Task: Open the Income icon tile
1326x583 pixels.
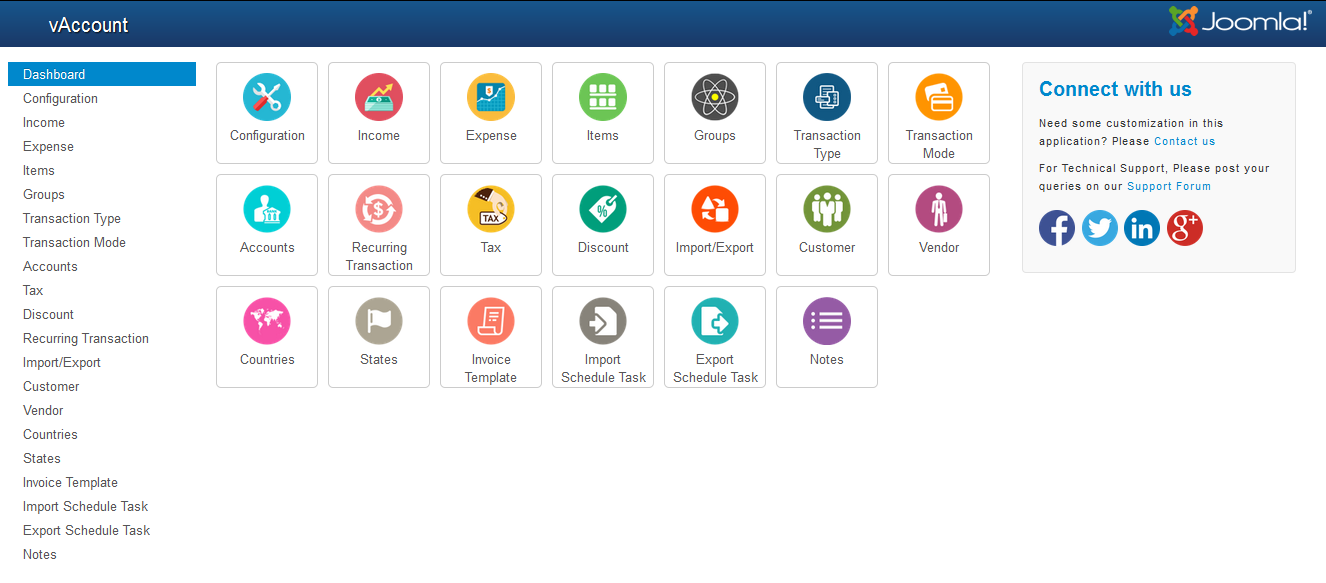Action: pos(379,113)
